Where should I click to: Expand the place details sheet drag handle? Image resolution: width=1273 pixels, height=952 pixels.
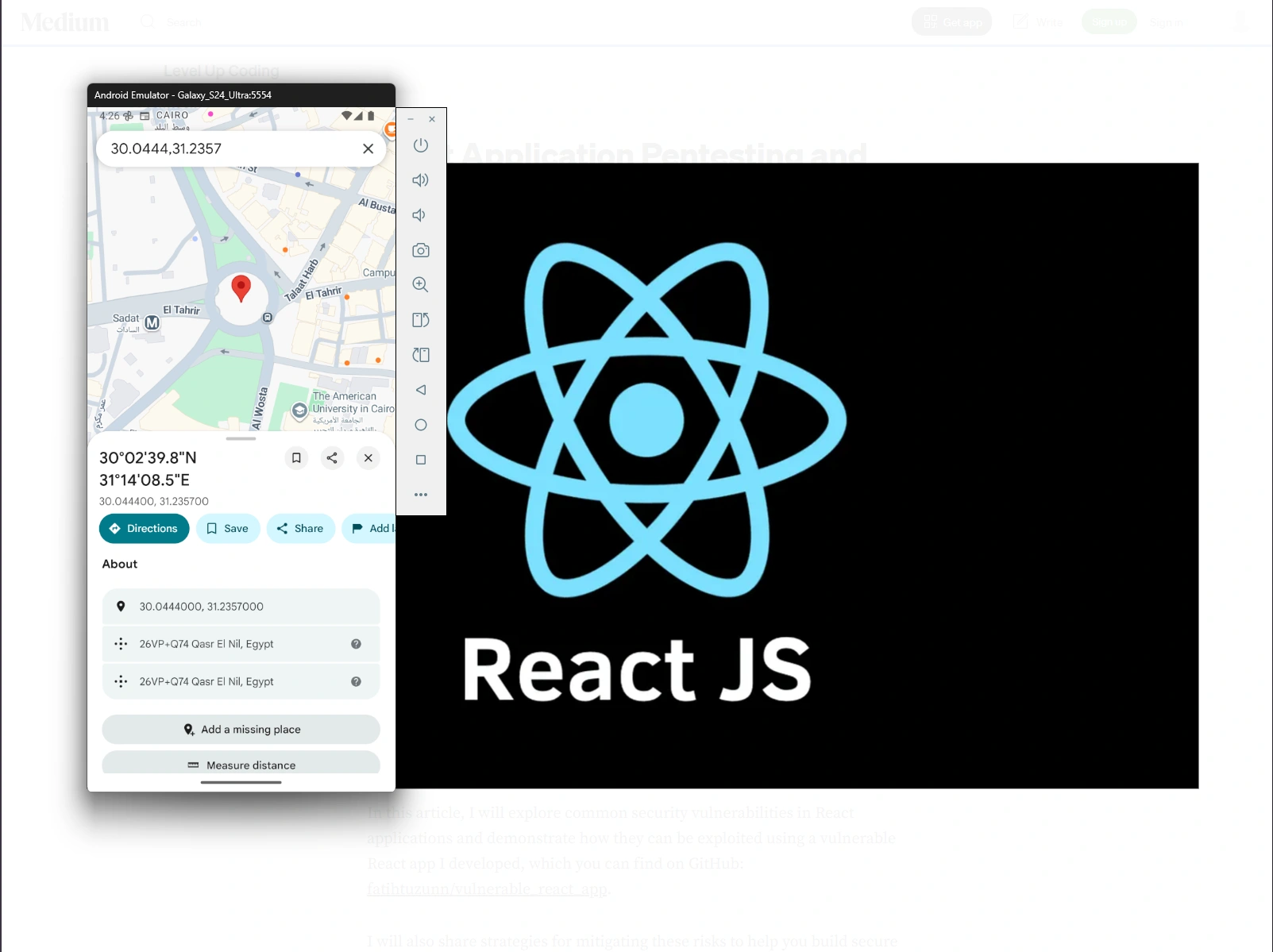241,438
